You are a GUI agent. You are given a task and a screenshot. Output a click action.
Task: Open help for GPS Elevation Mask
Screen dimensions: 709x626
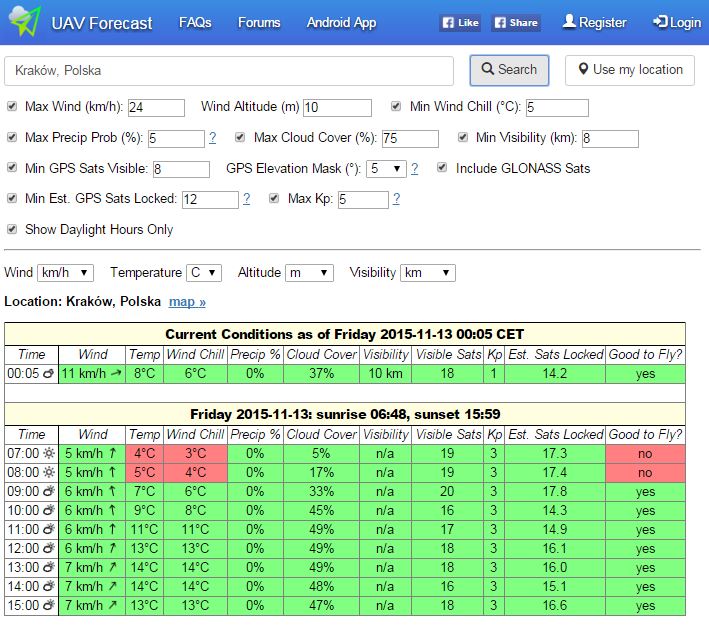click(x=414, y=169)
